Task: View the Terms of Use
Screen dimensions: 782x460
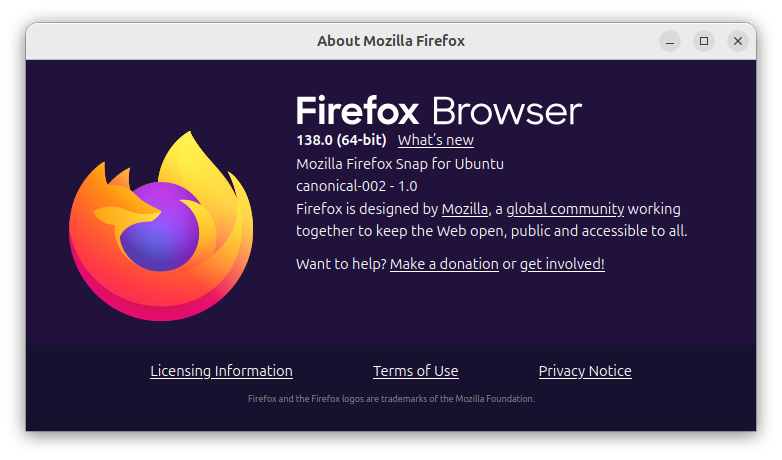Action: pos(415,371)
